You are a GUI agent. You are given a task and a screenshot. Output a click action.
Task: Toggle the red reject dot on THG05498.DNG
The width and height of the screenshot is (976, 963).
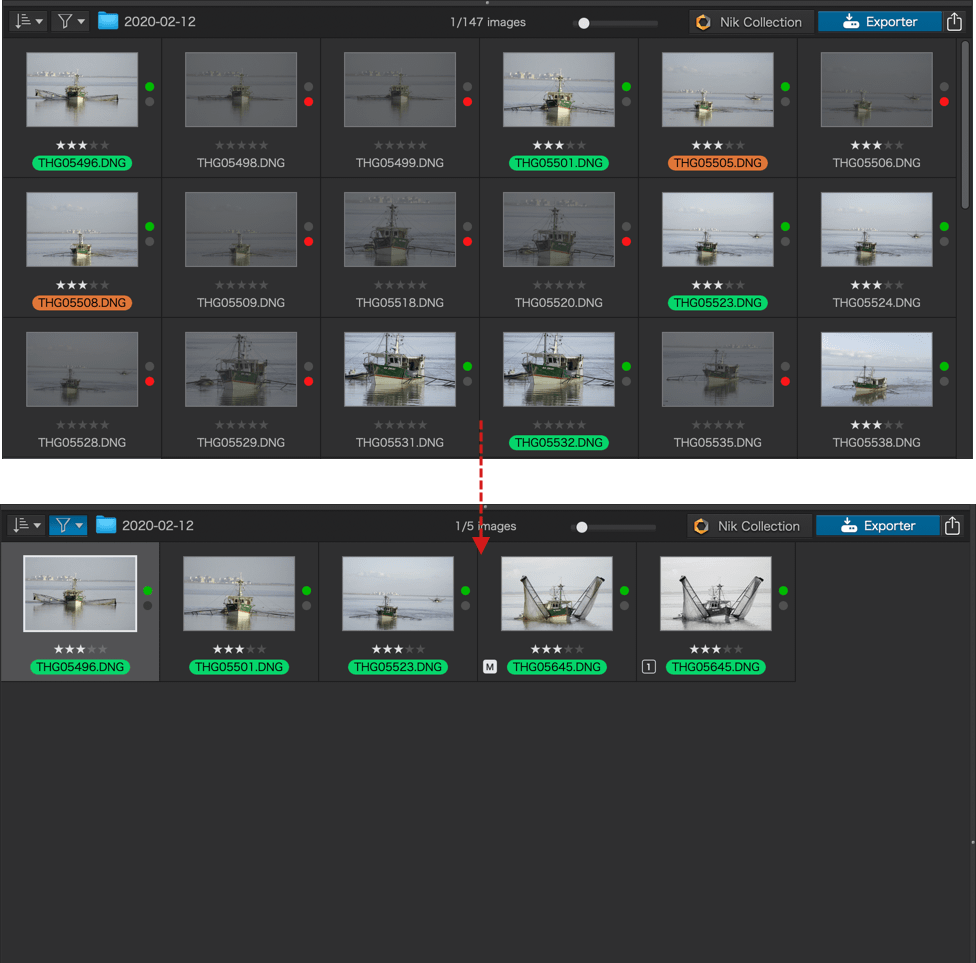click(309, 102)
